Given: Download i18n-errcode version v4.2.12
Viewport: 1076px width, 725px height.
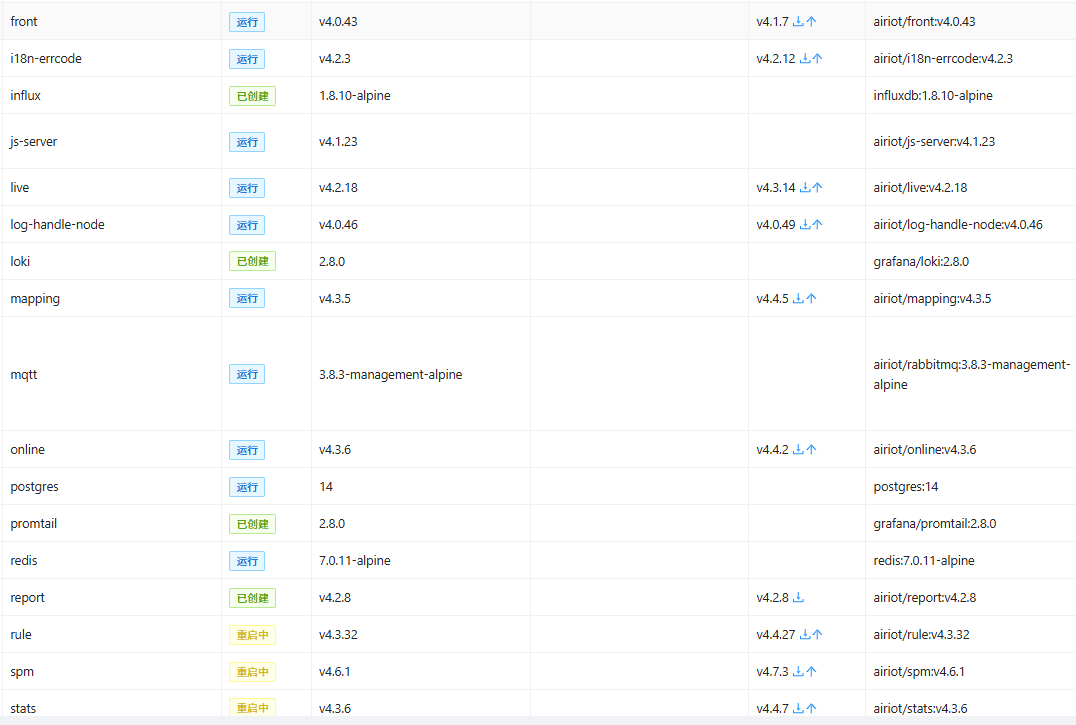Looking at the screenshot, I should [805, 58].
